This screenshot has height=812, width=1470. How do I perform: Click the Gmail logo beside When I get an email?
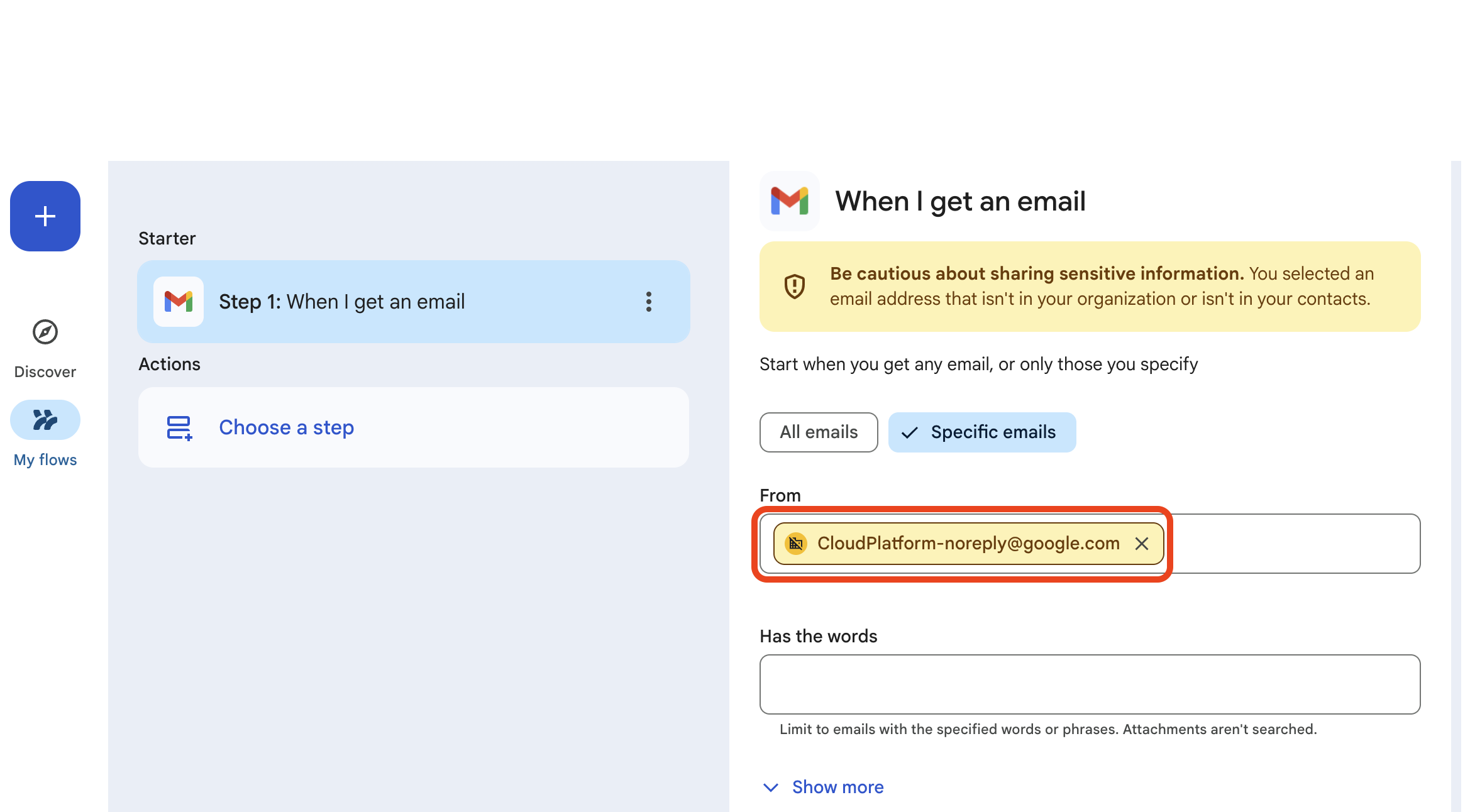click(789, 201)
